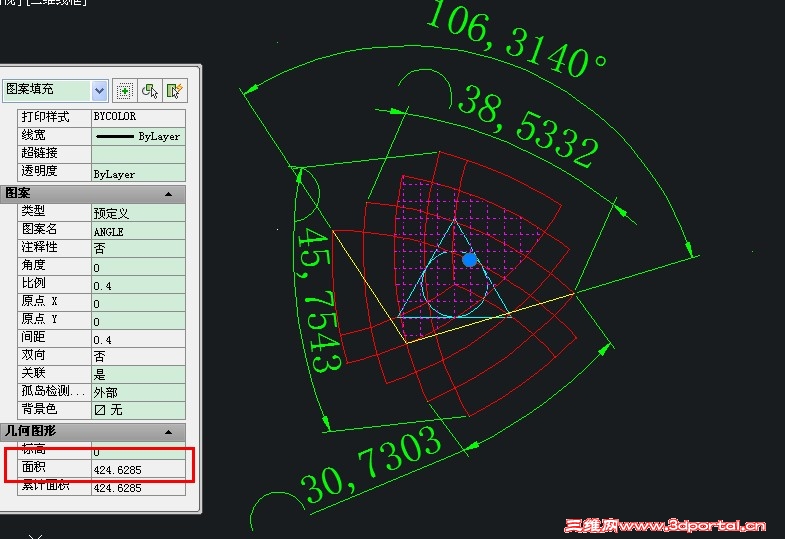
Task: Click the 面积 value 424.6285
Action: click(x=138, y=469)
